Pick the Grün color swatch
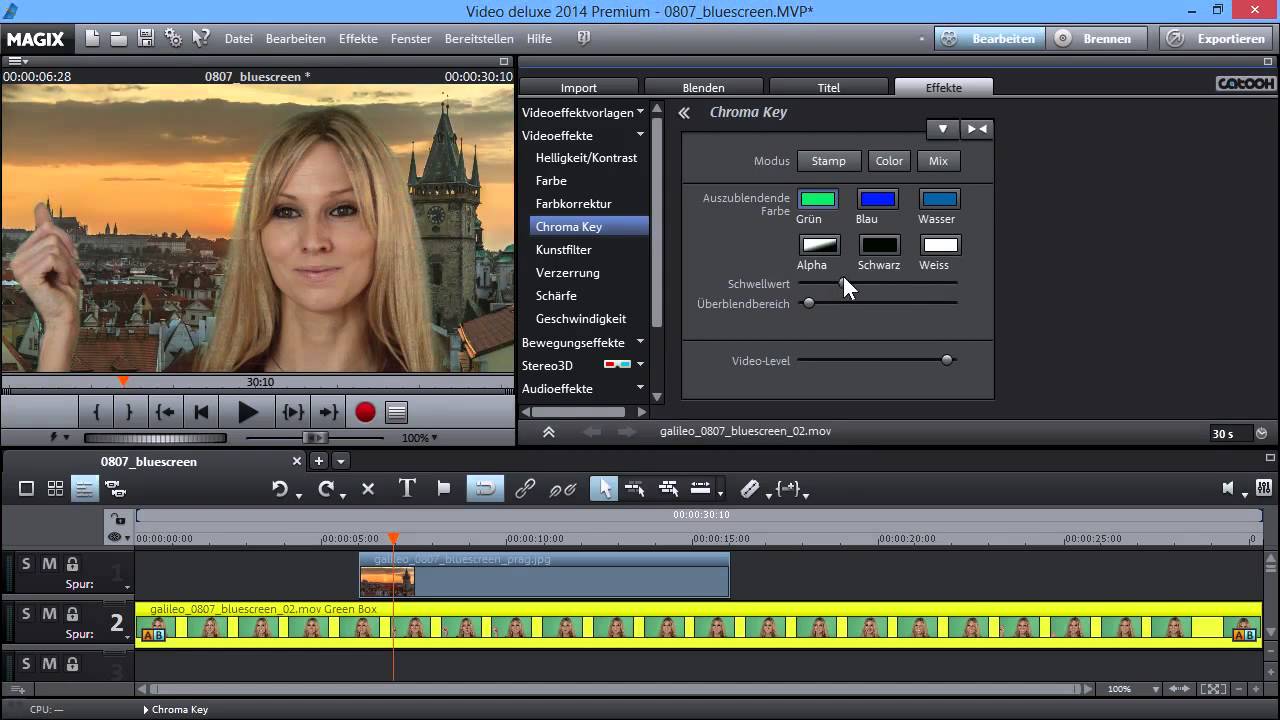 pyautogui.click(x=818, y=199)
